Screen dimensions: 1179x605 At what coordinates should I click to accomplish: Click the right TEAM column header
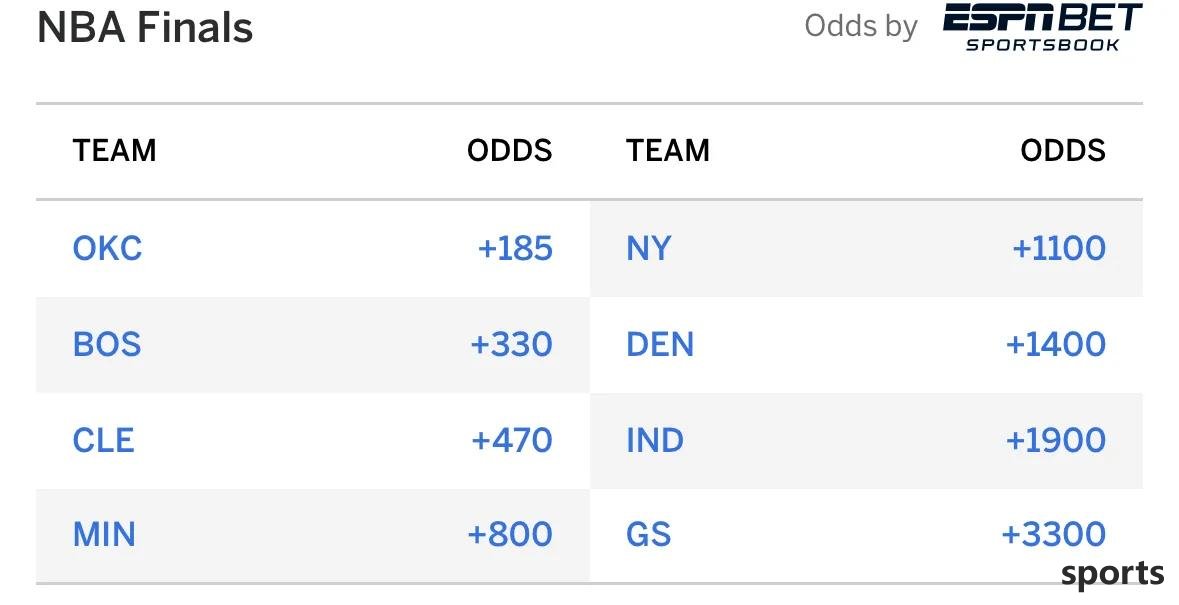(668, 150)
